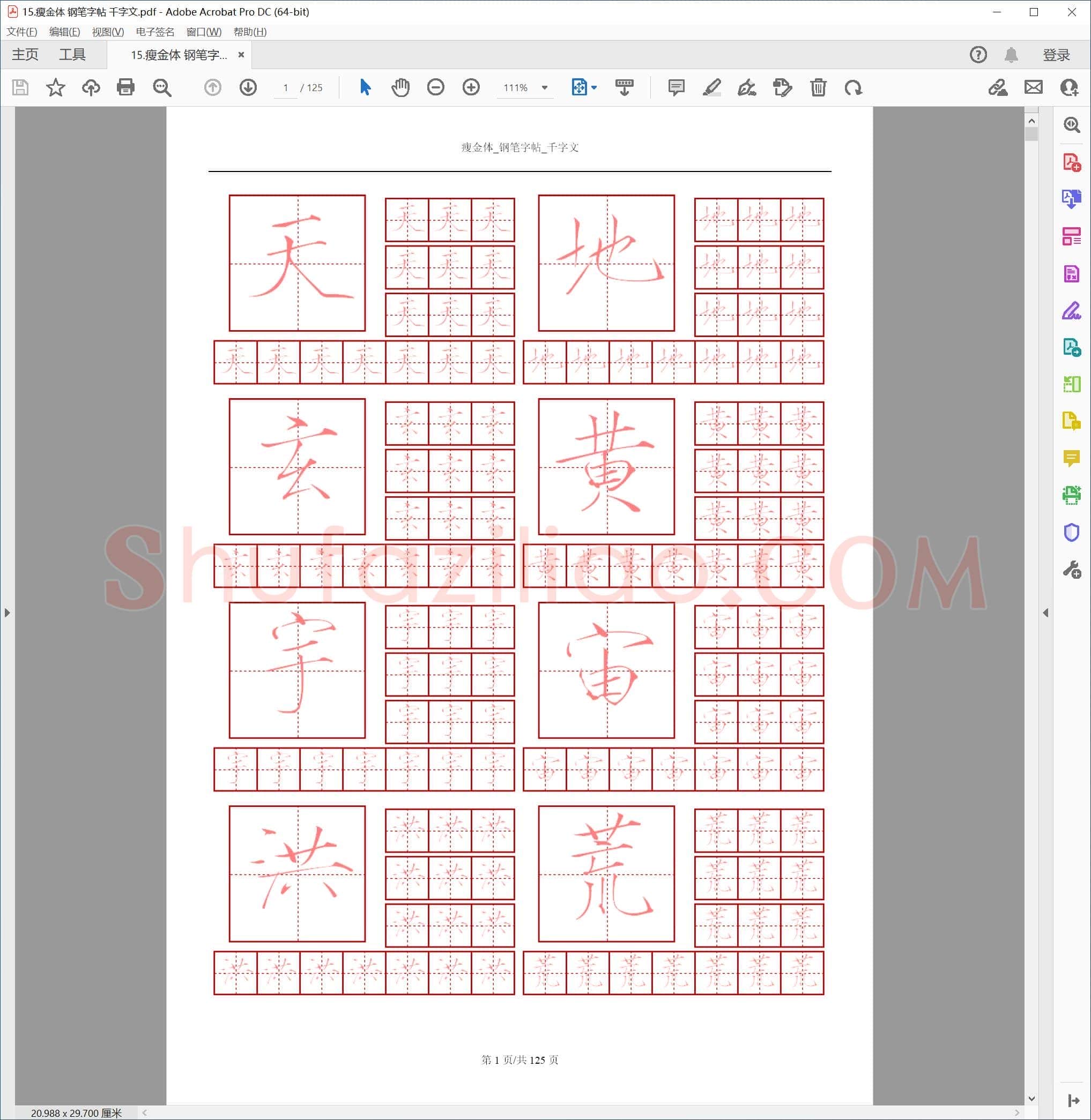Zoom in with plus button
Image resolution: width=1091 pixels, height=1120 pixels.
click(471, 88)
